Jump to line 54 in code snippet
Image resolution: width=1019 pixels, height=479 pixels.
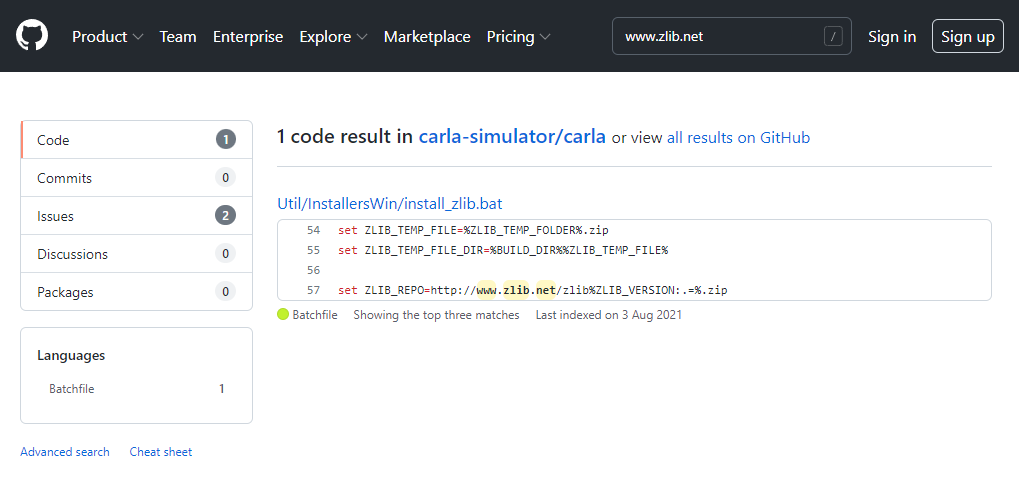[x=314, y=230]
